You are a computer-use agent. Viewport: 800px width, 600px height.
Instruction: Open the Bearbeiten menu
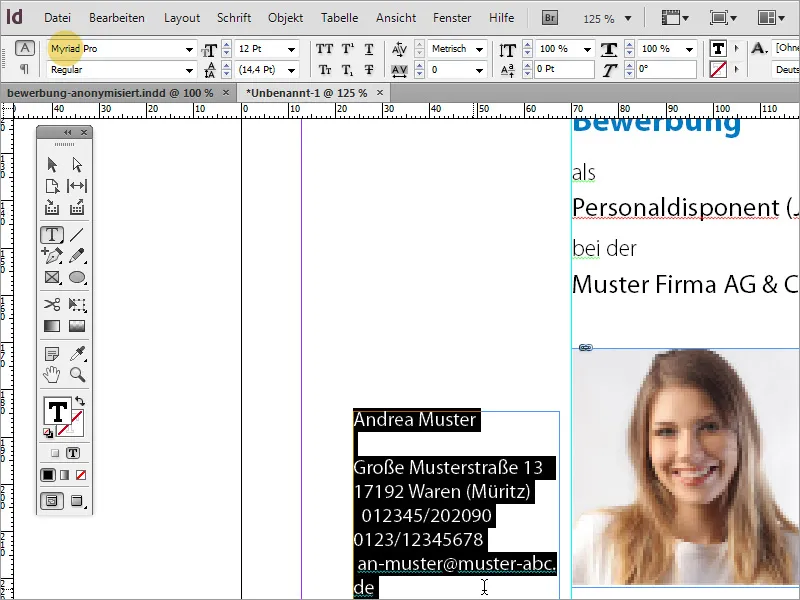(117, 18)
